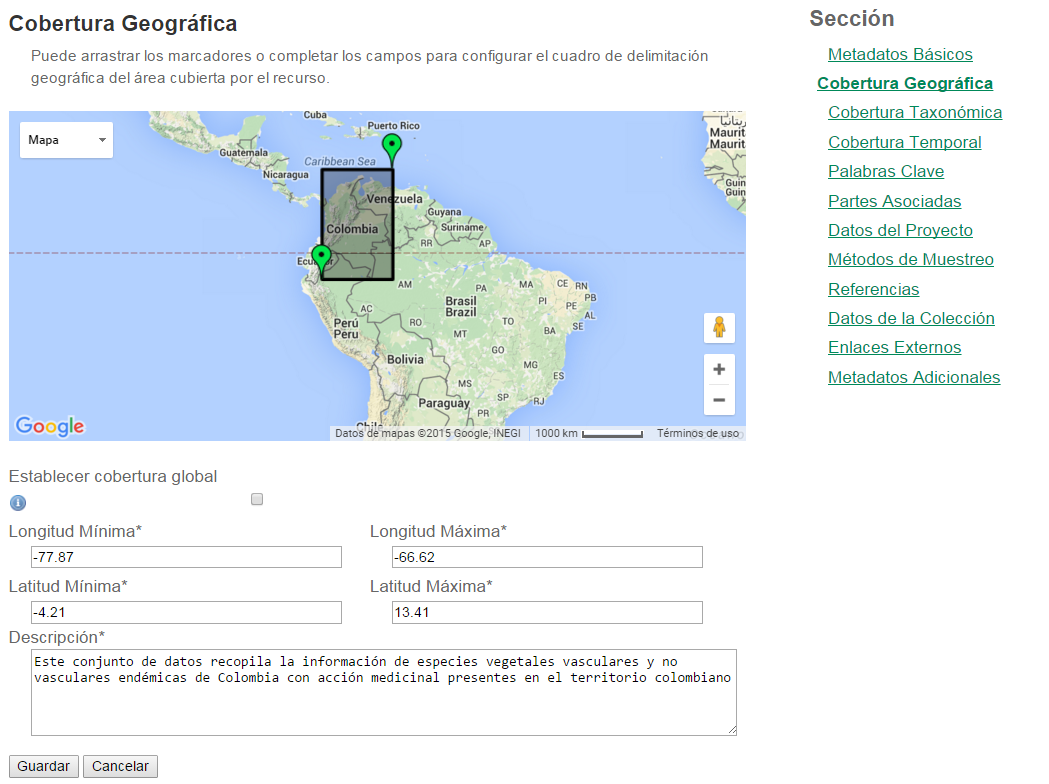
Task: Click the Longitud Mínima input field
Action: click(x=185, y=557)
